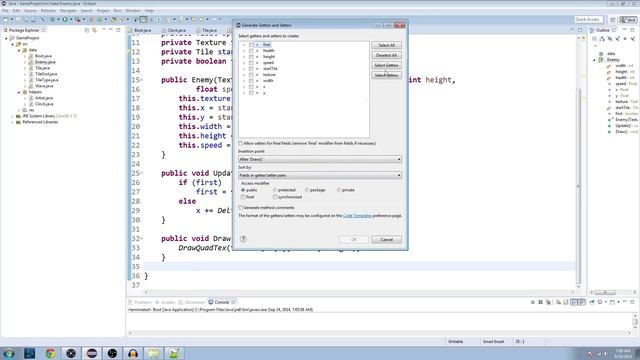Expand the 'height' field in the list
640x360 pixels.
click(x=244, y=57)
